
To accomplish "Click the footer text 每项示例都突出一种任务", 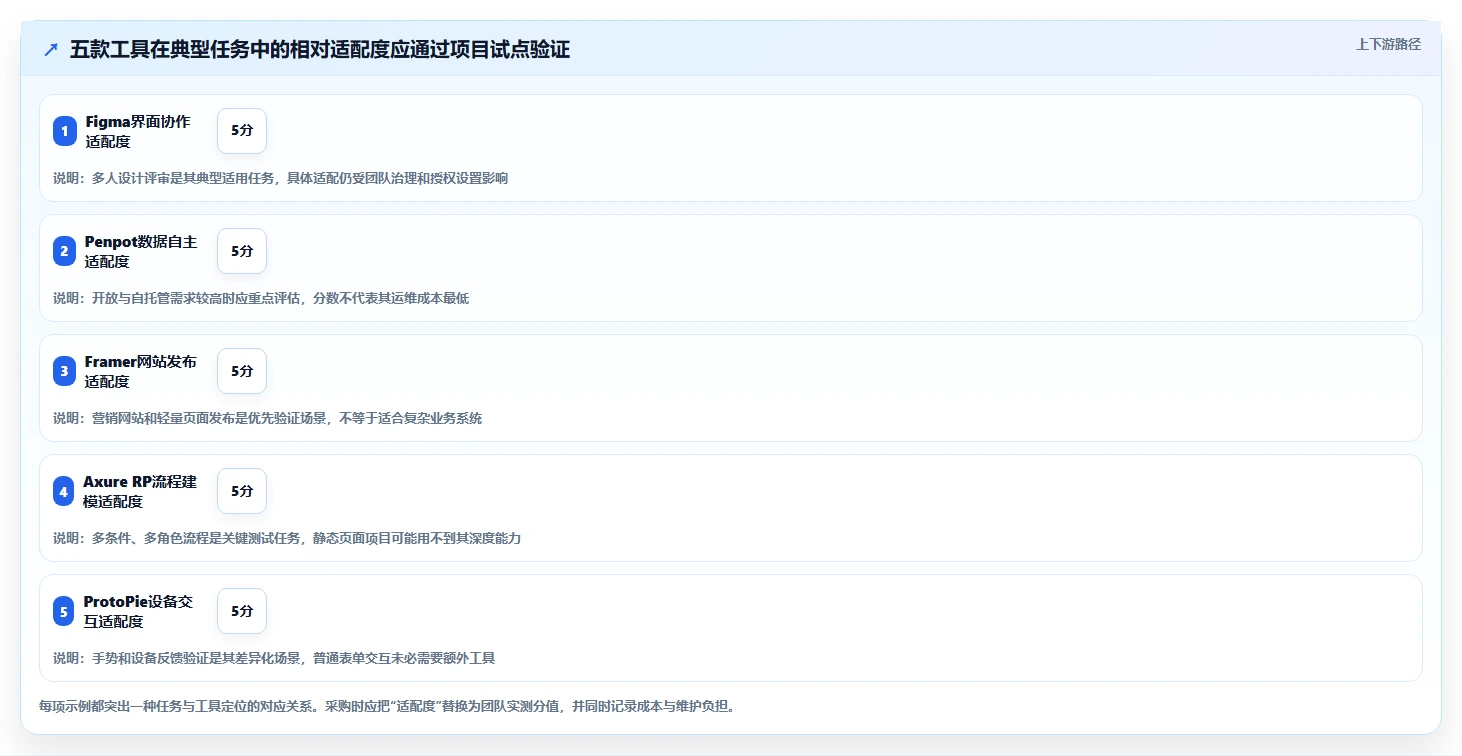I will coord(388,706).
